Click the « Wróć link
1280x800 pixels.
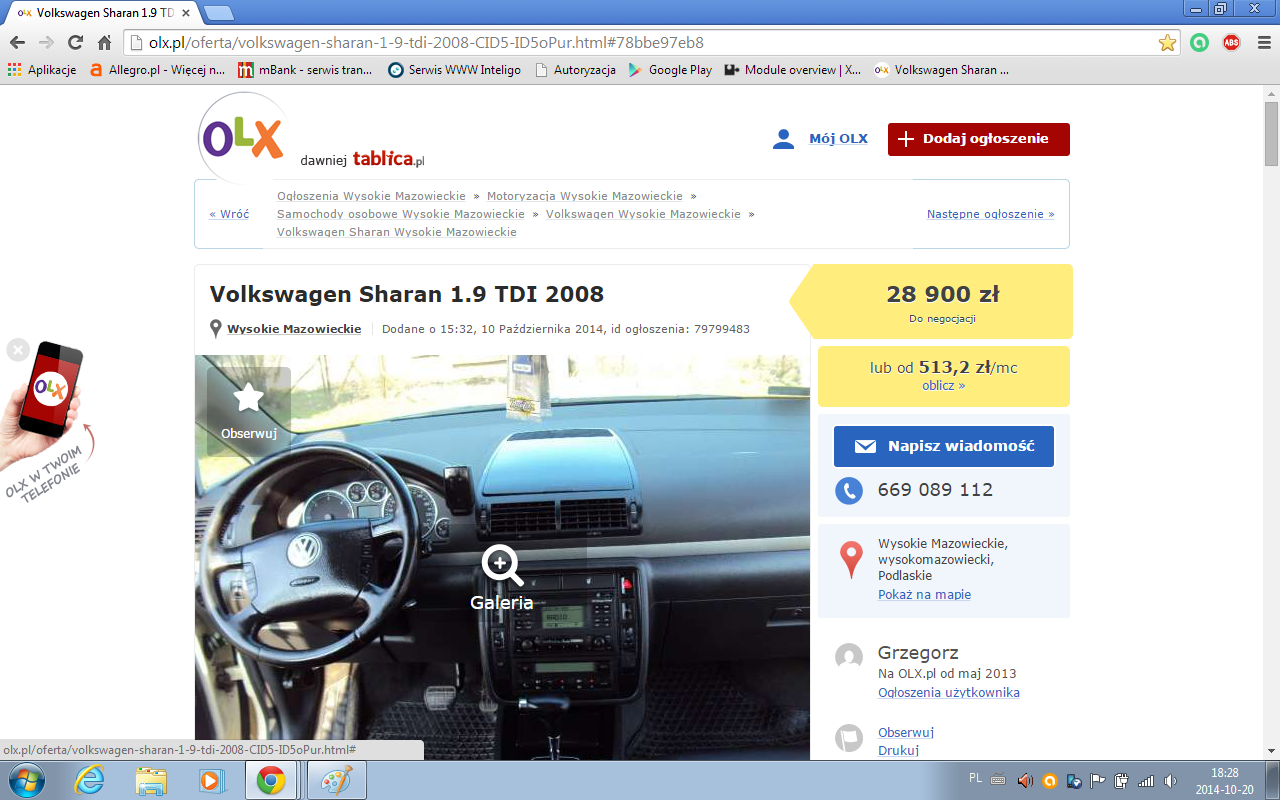(229, 214)
